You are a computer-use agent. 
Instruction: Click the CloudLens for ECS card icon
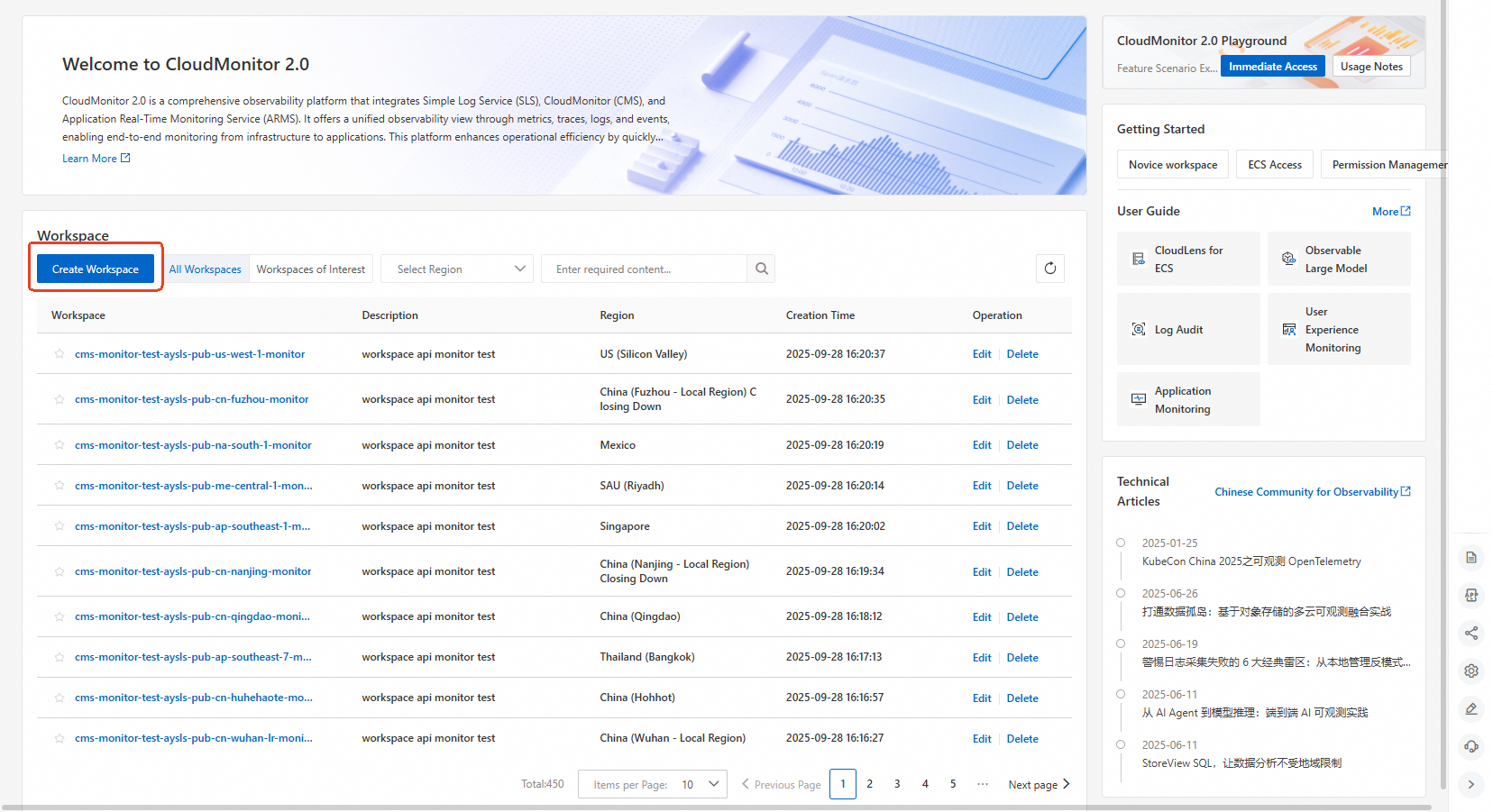click(x=1139, y=260)
